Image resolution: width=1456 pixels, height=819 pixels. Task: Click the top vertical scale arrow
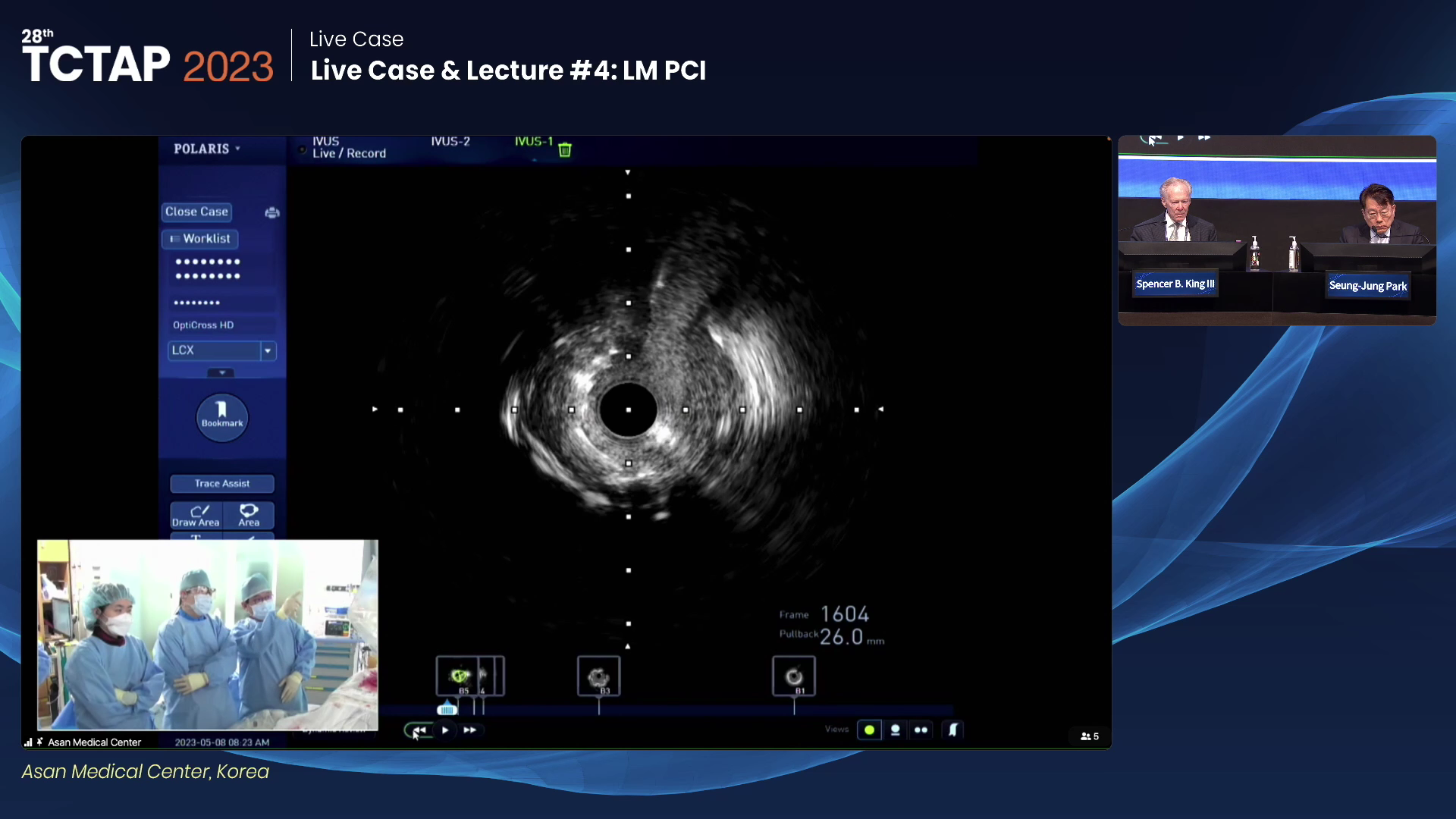tap(628, 172)
